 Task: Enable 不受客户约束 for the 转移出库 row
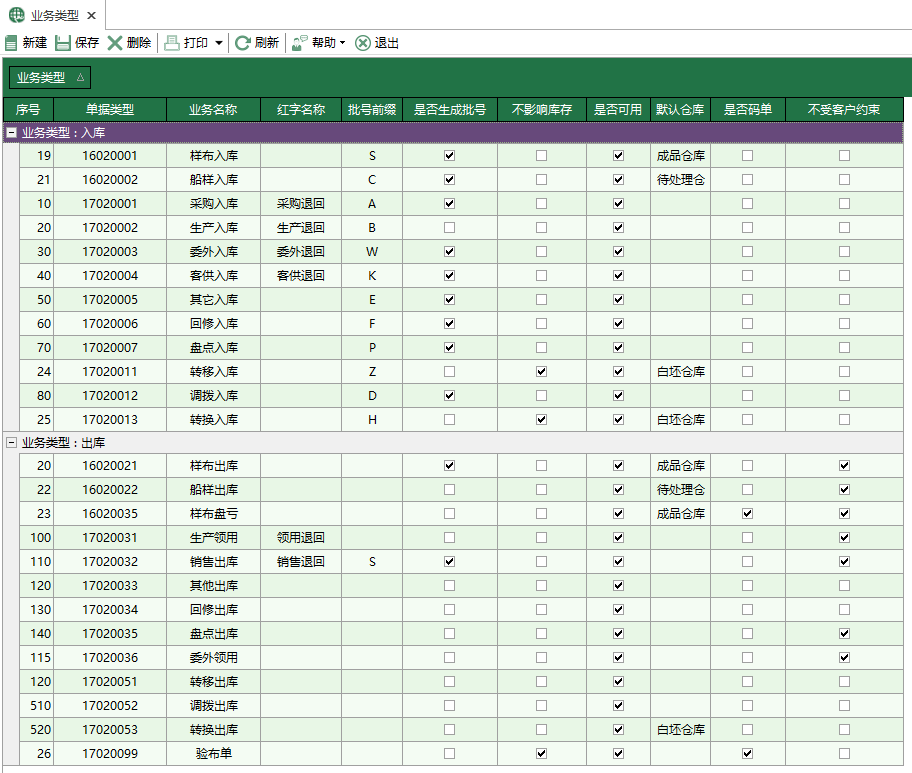click(x=844, y=681)
